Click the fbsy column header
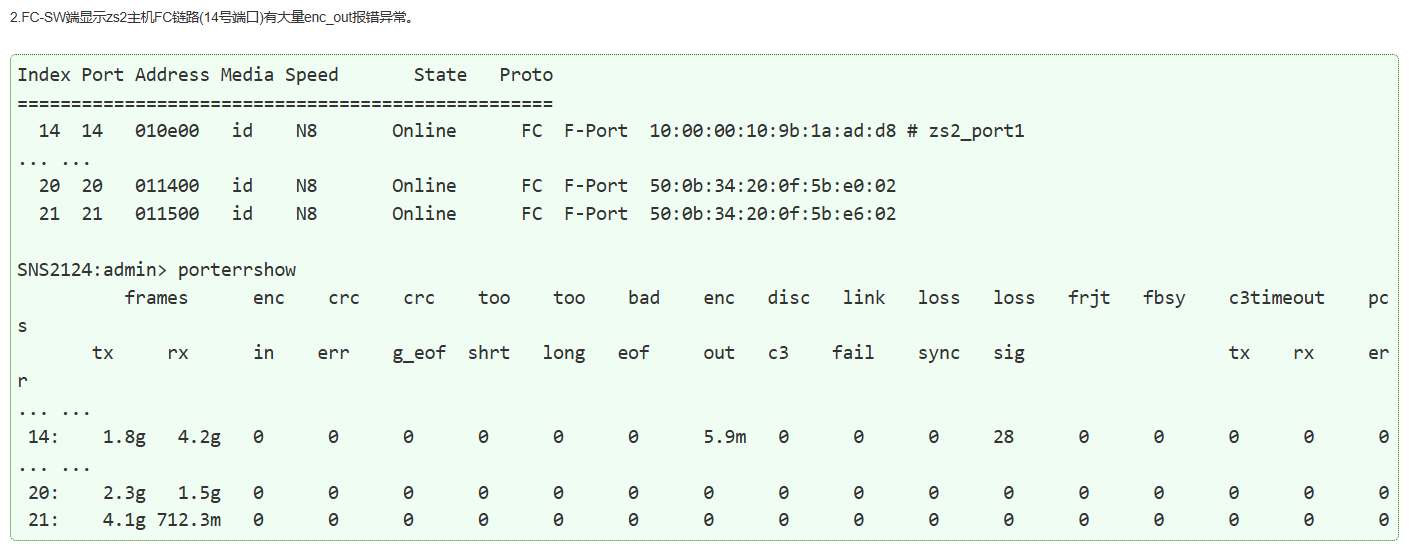 (1164, 298)
